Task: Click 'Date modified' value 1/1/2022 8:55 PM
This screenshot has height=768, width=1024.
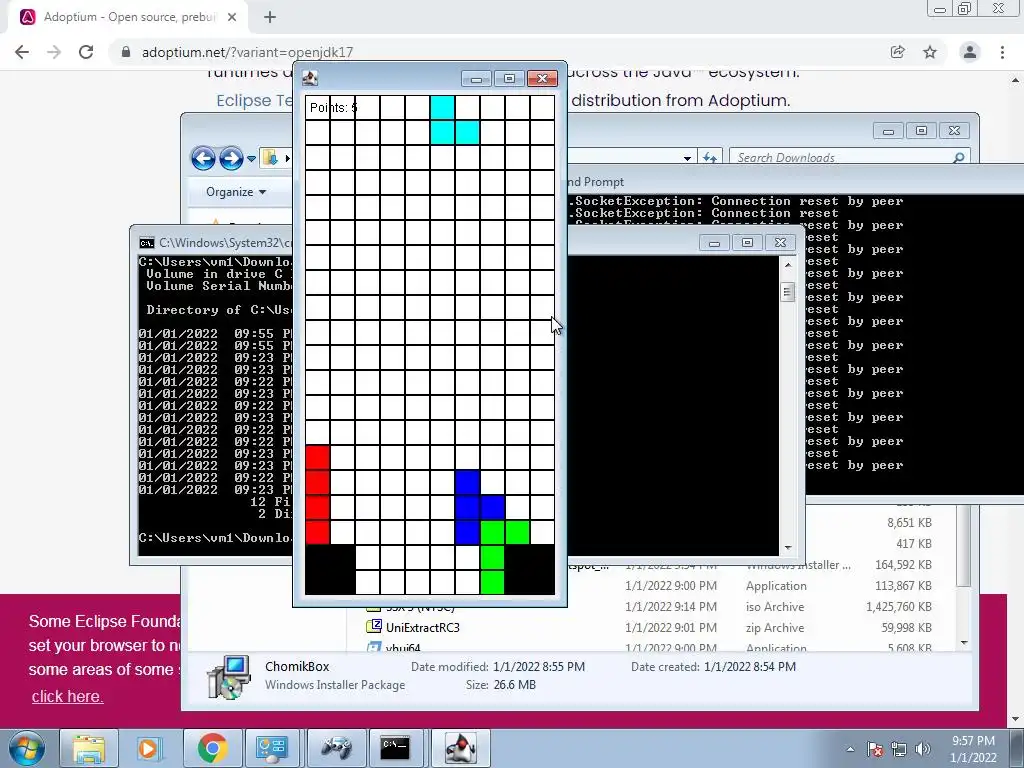Action: click(x=539, y=667)
